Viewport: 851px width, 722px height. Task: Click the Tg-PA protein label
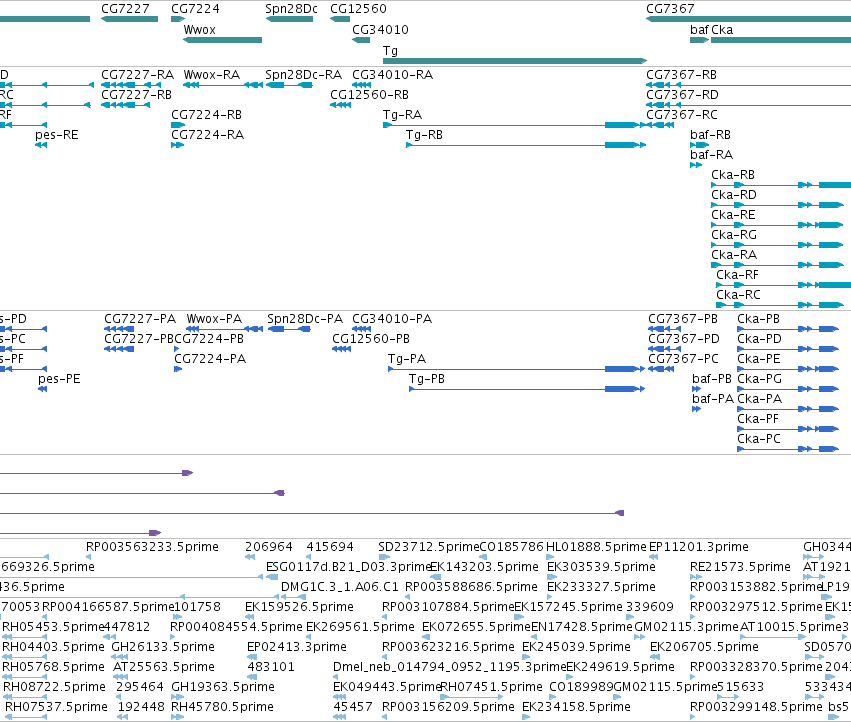tap(407, 359)
